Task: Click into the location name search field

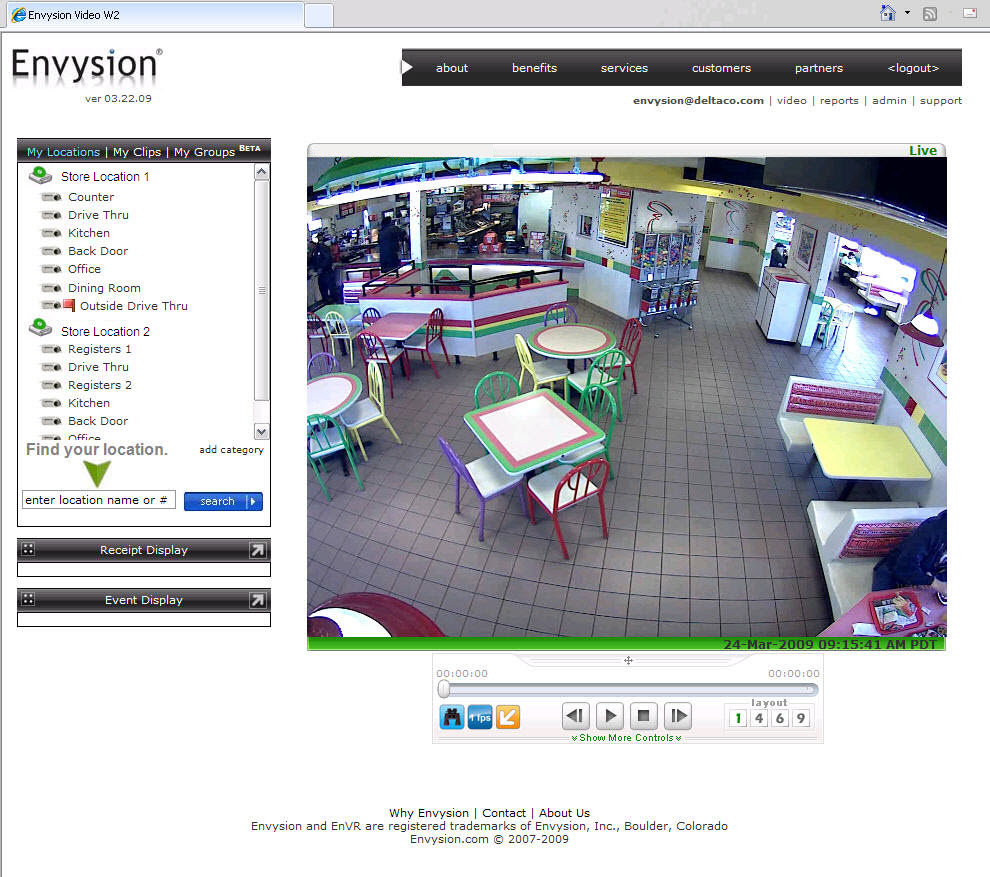Action: tap(98, 499)
